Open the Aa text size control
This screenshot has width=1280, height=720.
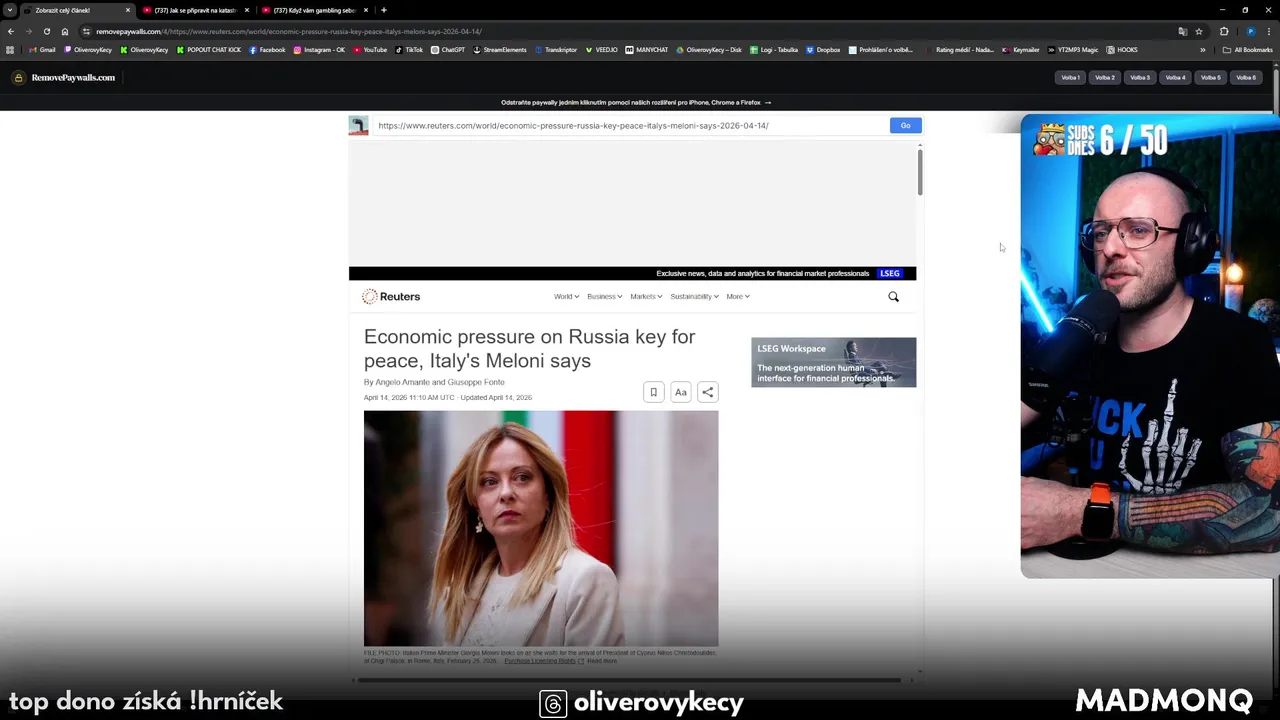pos(680,392)
